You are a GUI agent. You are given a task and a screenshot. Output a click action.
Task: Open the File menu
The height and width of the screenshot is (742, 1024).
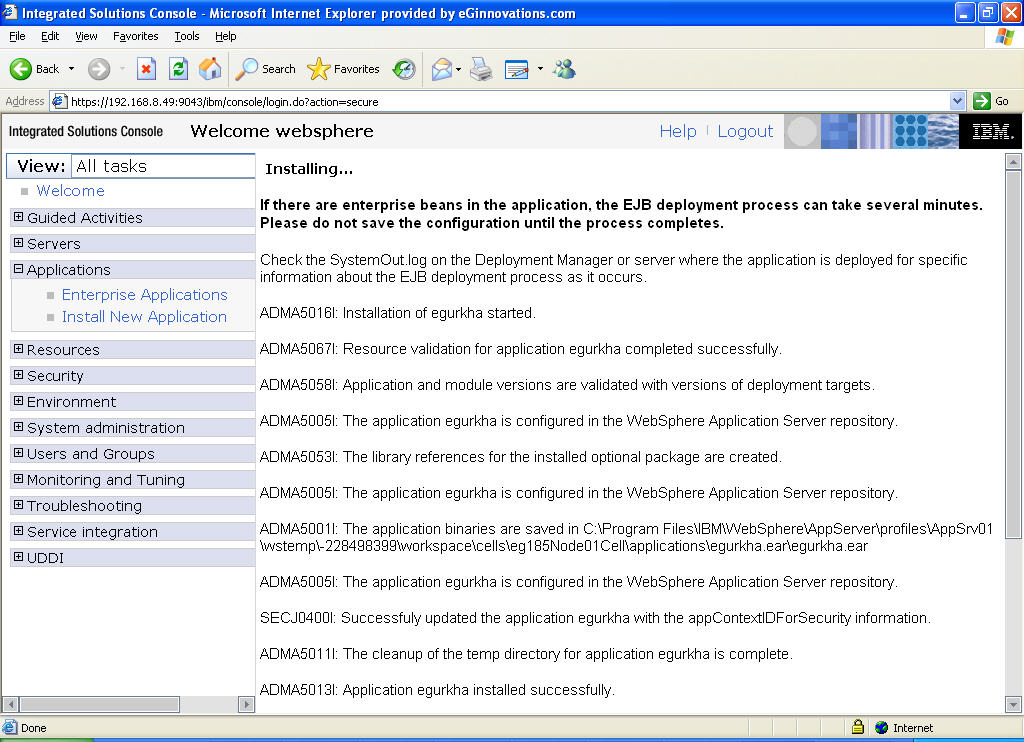pyautogui.click(x=18, y=36)
